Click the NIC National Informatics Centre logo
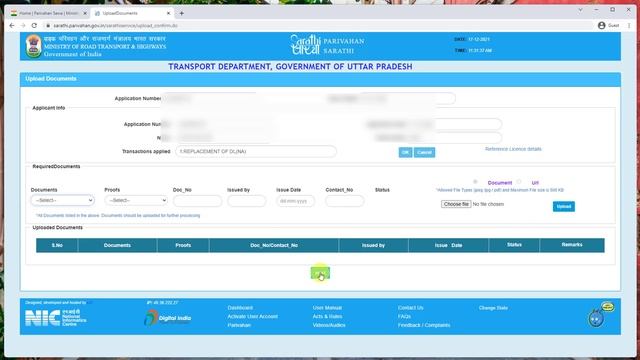The height and width of the screenshot is (360, 640). tap(56, 318)
